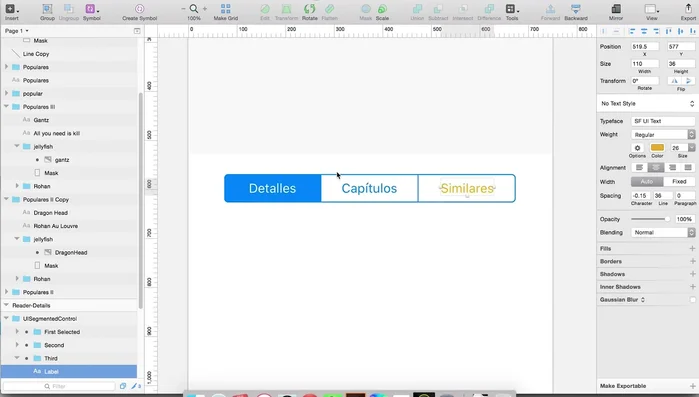Click the Make Exportable plus button
The width and height of the screenshot is (699, 397).
click(x=692, y=386)
